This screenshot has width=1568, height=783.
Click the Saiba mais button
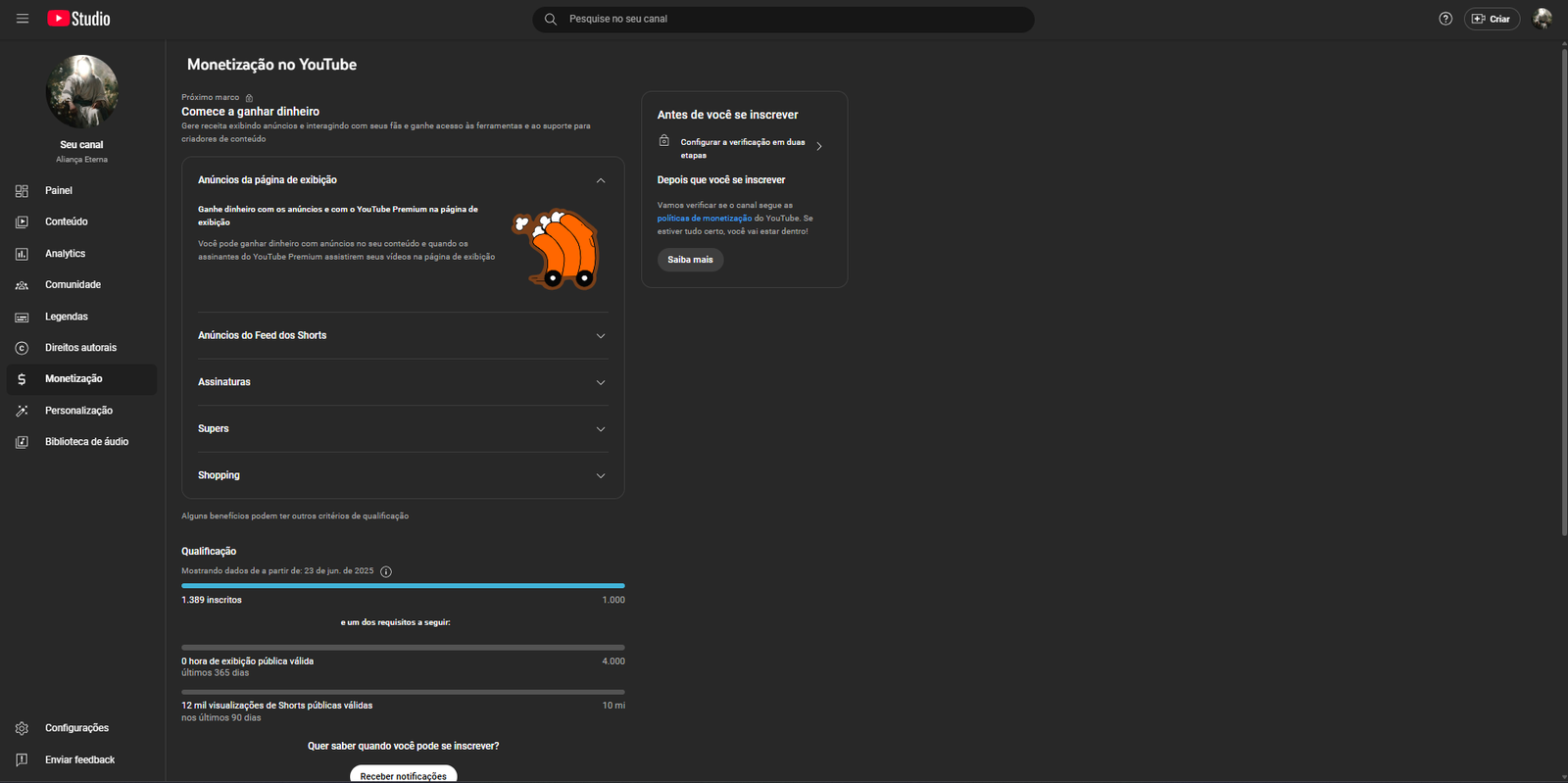[x=690, y=260]
